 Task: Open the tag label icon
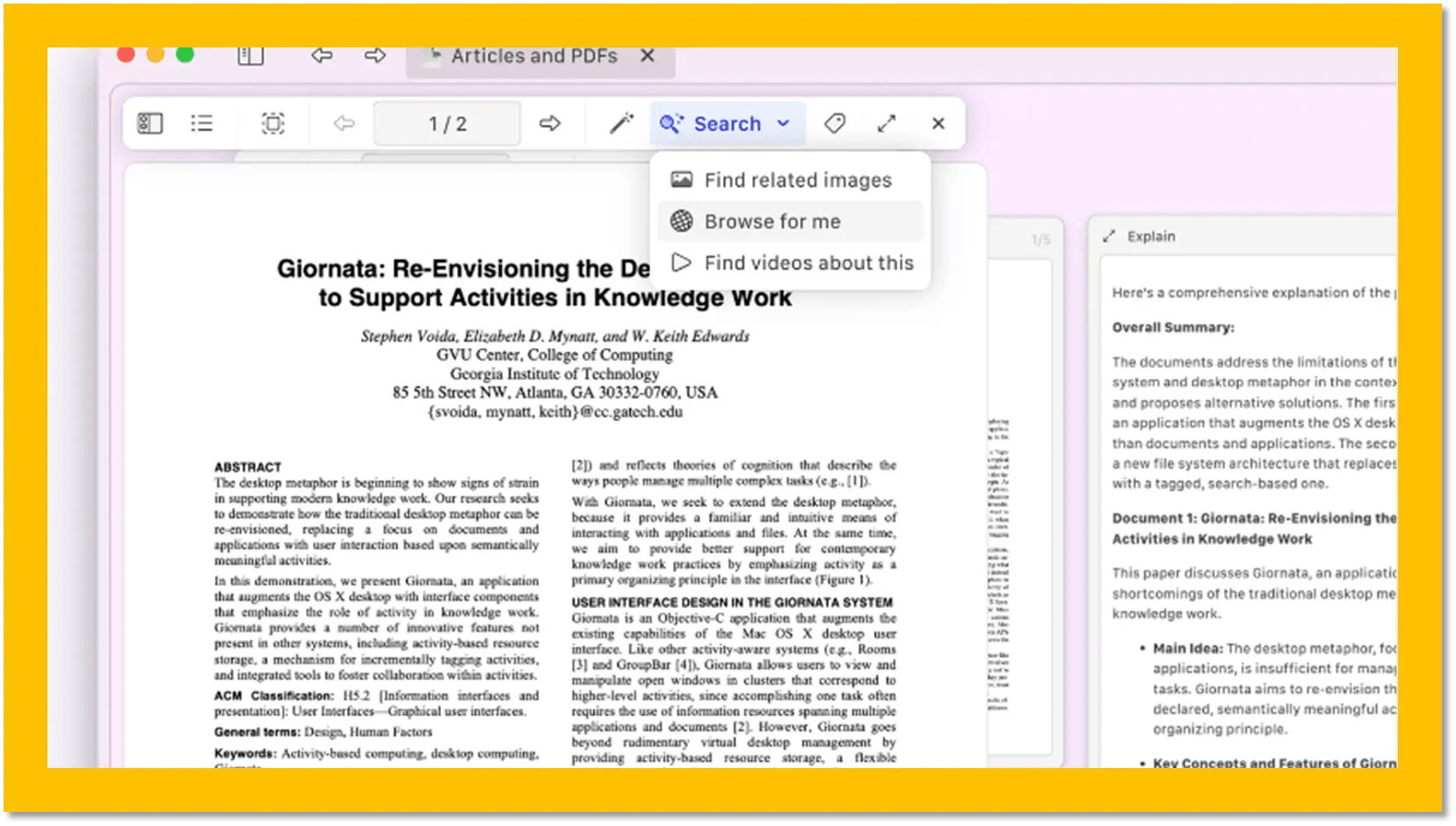click(x=835, y=124)
